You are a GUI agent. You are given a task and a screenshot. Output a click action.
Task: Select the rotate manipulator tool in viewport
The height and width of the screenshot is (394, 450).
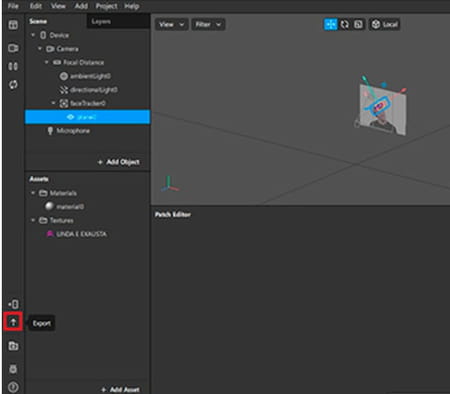click(345, 24)
